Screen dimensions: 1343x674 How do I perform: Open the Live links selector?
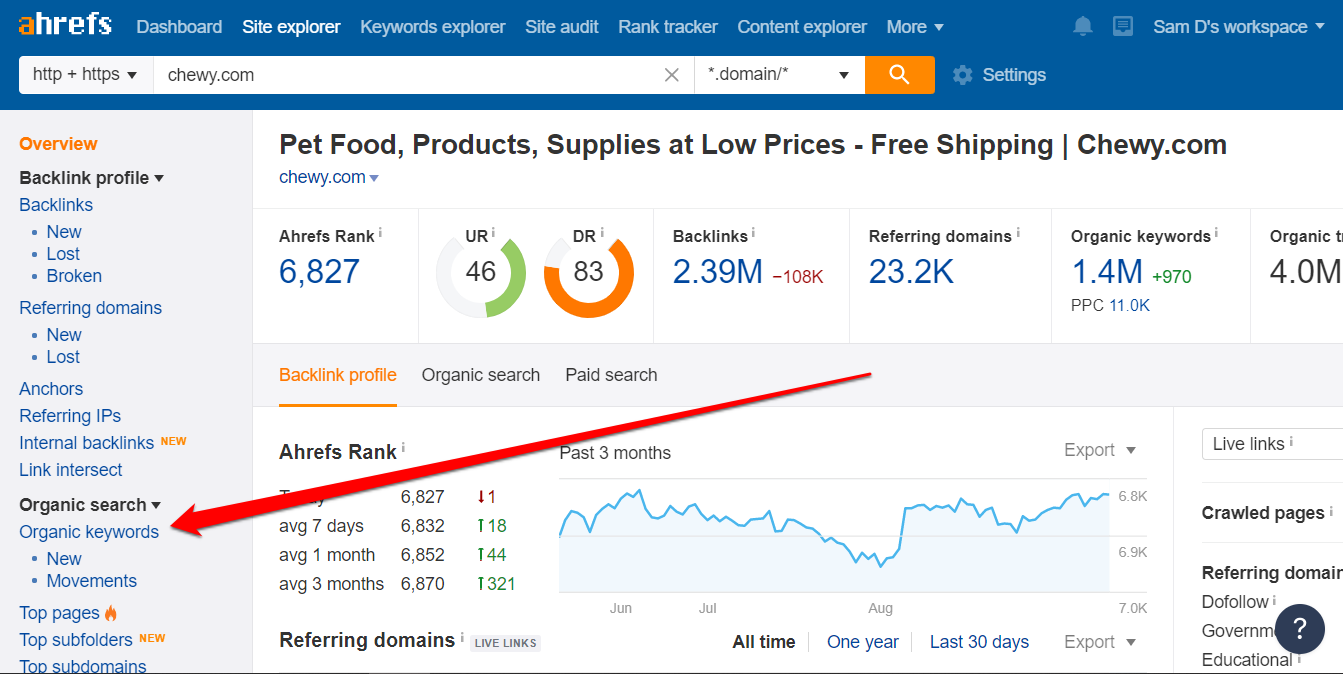1272,444
